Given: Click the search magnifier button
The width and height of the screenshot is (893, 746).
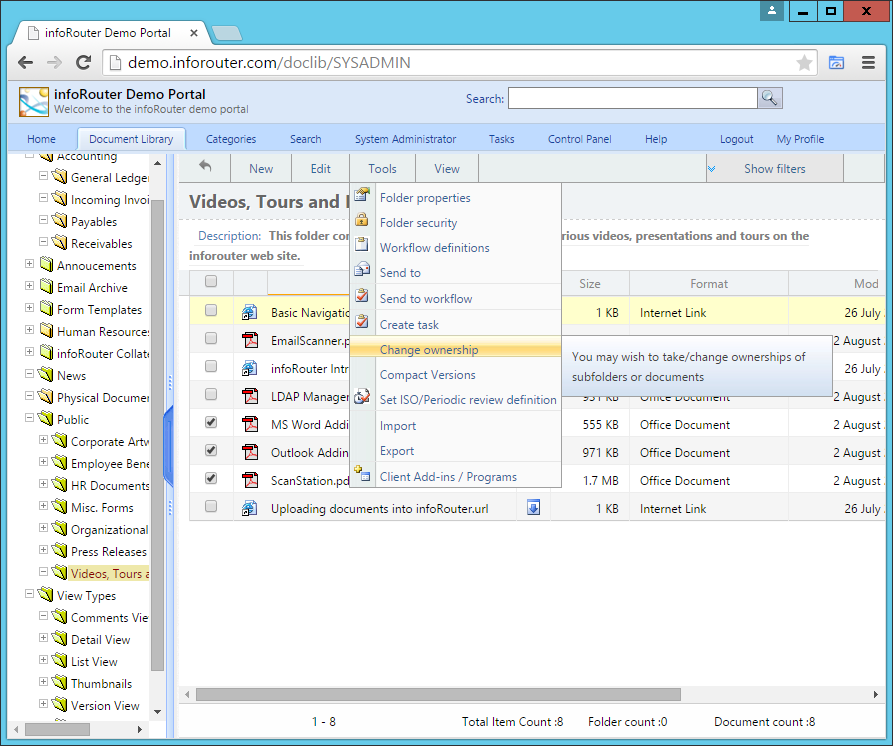Looking at the screenshot, I should click(770, 98).
